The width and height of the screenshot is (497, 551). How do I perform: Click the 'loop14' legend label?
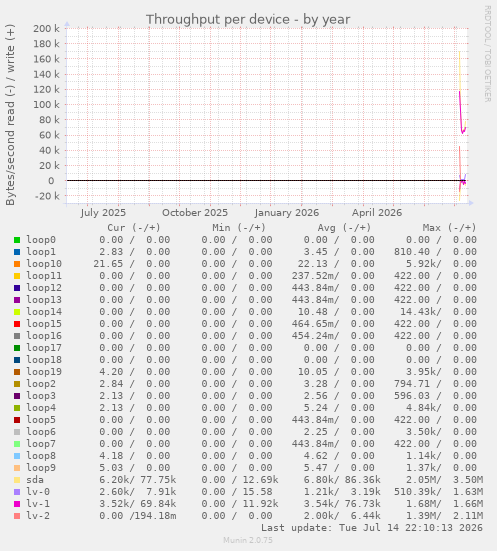[x=44, y=312]
